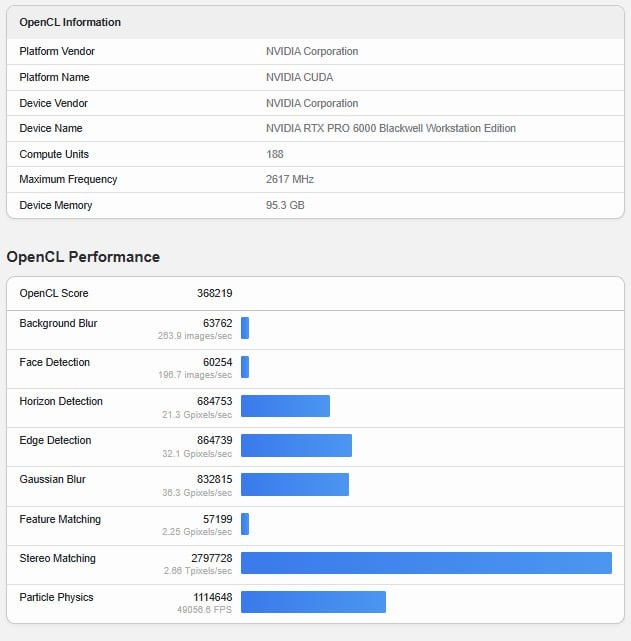Click the Particle Physics score bar
Screen dimensions: 631x641
pos(313,602)
